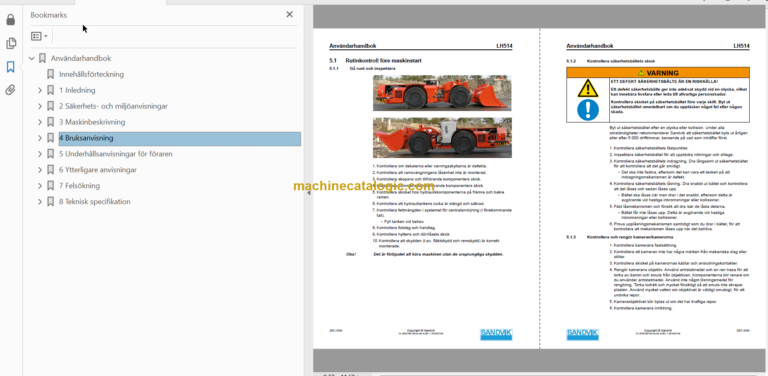Open the bookmarks options dropdown
Image resolution: width=768 pixels, height=376 pixels.
point(39,36)
